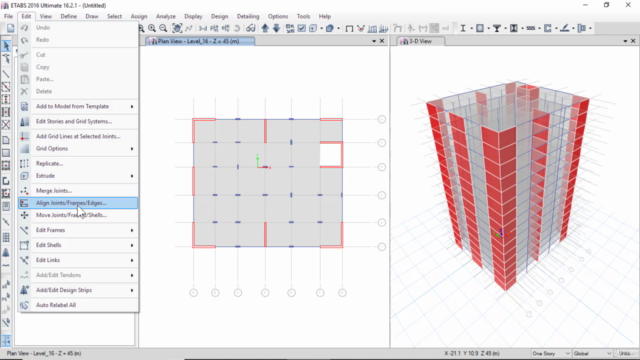Click the snap options icon at sidebar bottom
The image size is (640, 360).
[x=6, y=340]
